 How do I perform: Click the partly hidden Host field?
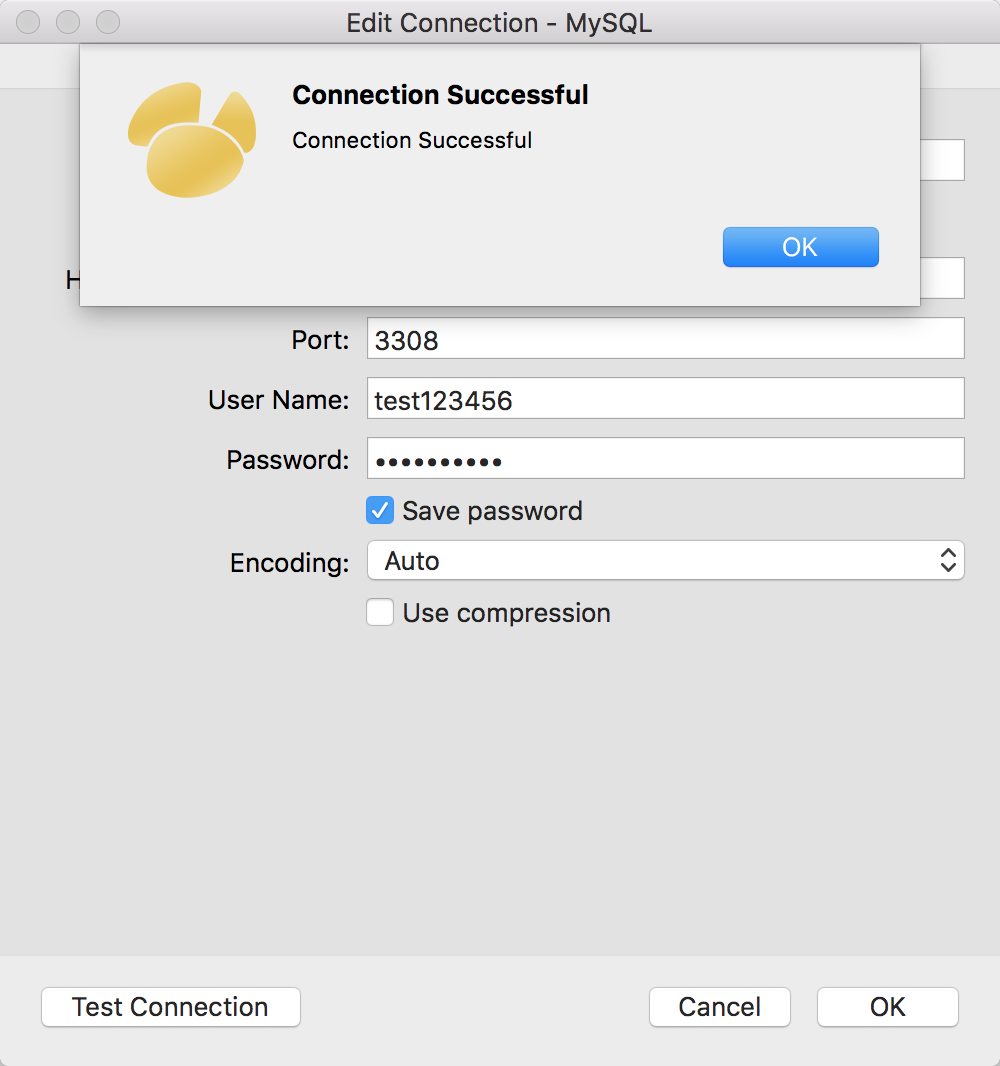tap(942, 279)
